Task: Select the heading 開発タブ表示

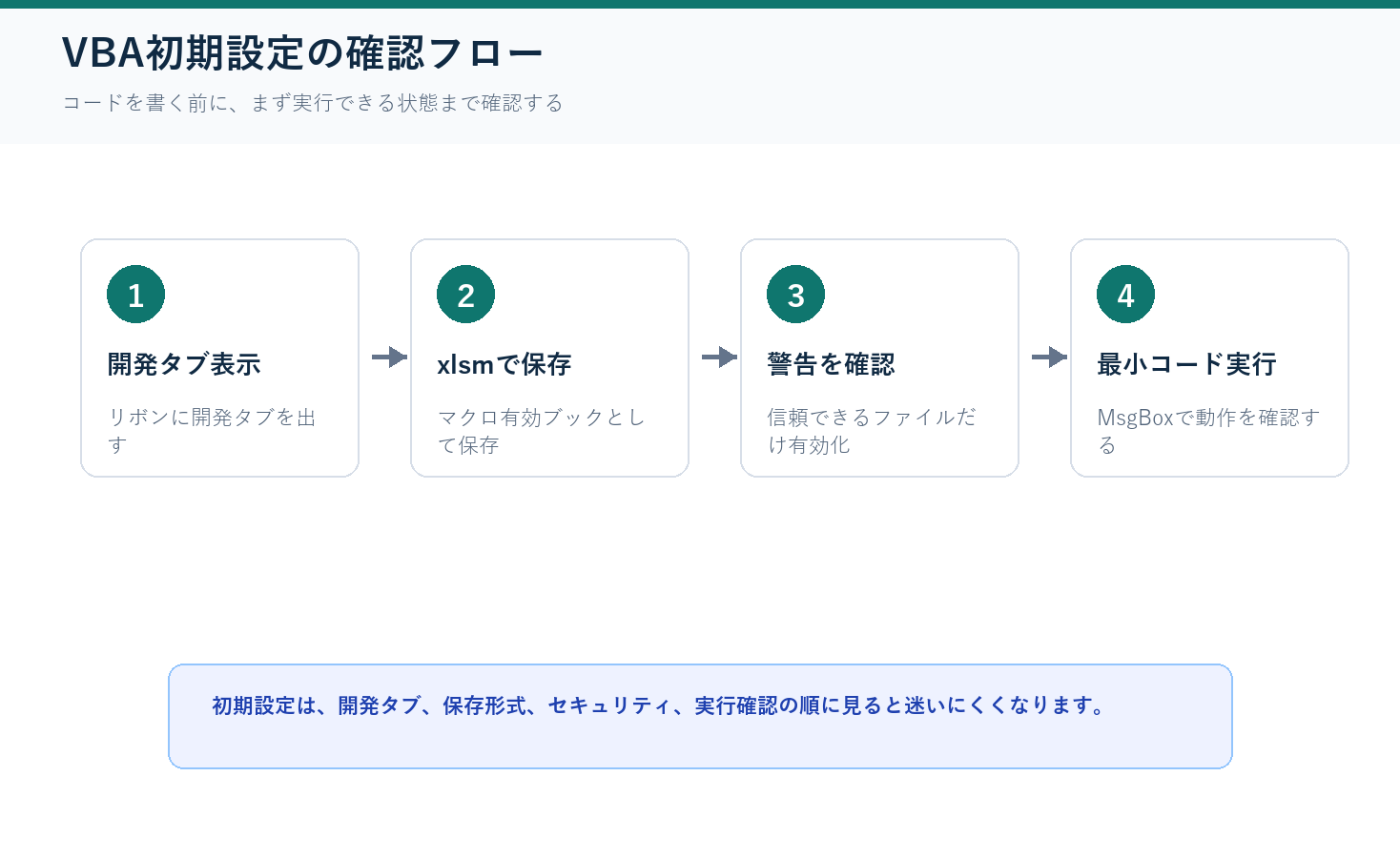Action: pyautogui.click(x=184, y=364)
